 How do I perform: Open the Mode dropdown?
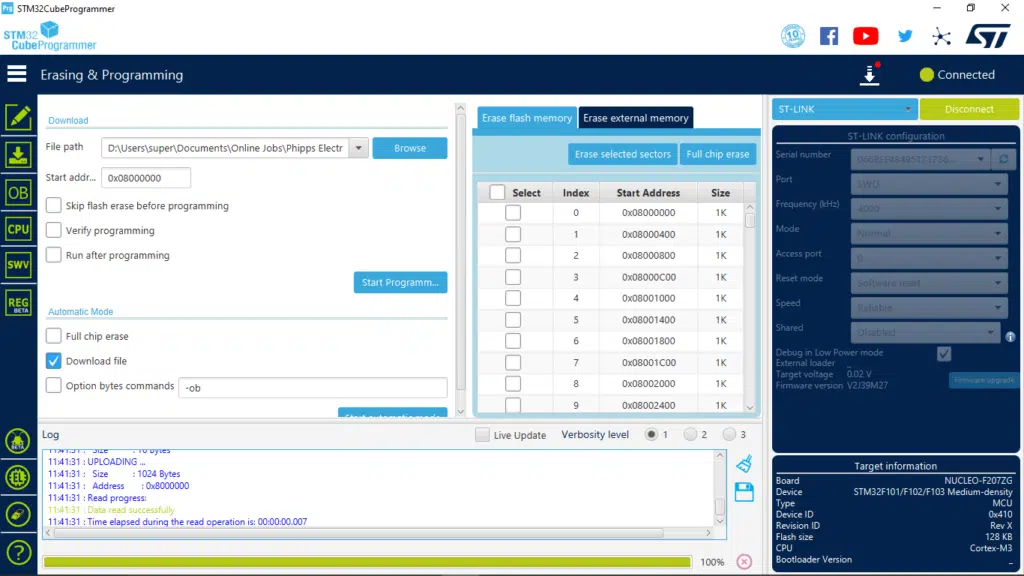click(929, 233)
